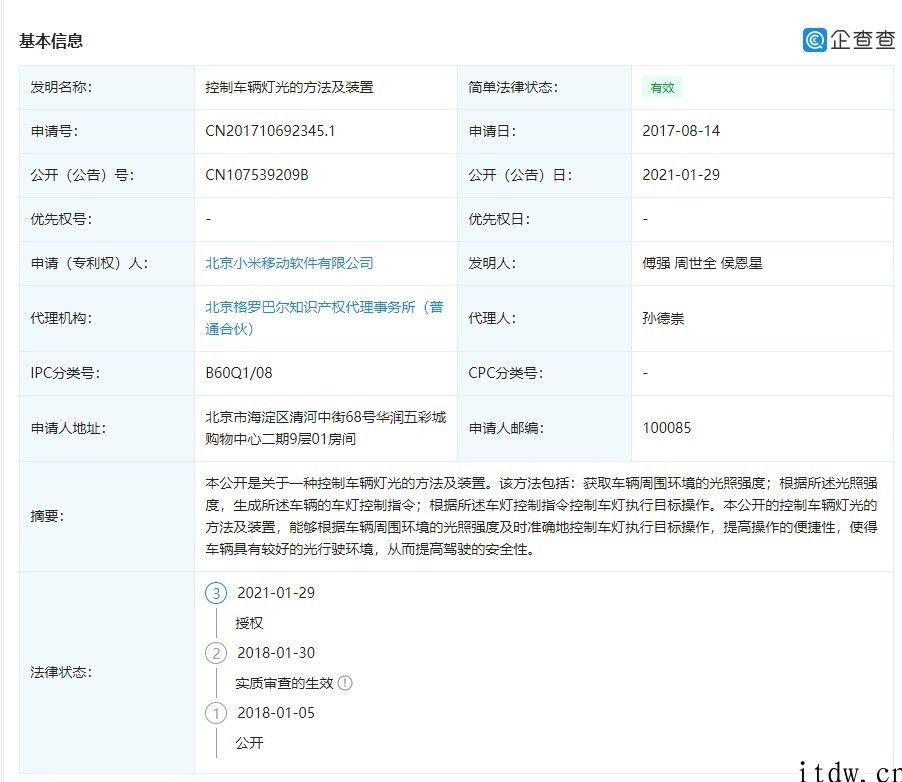Image resolution: width=902 pixels, height=782 pixels.
Task: Click publication number CN107539209B
Action: [257, 175]
